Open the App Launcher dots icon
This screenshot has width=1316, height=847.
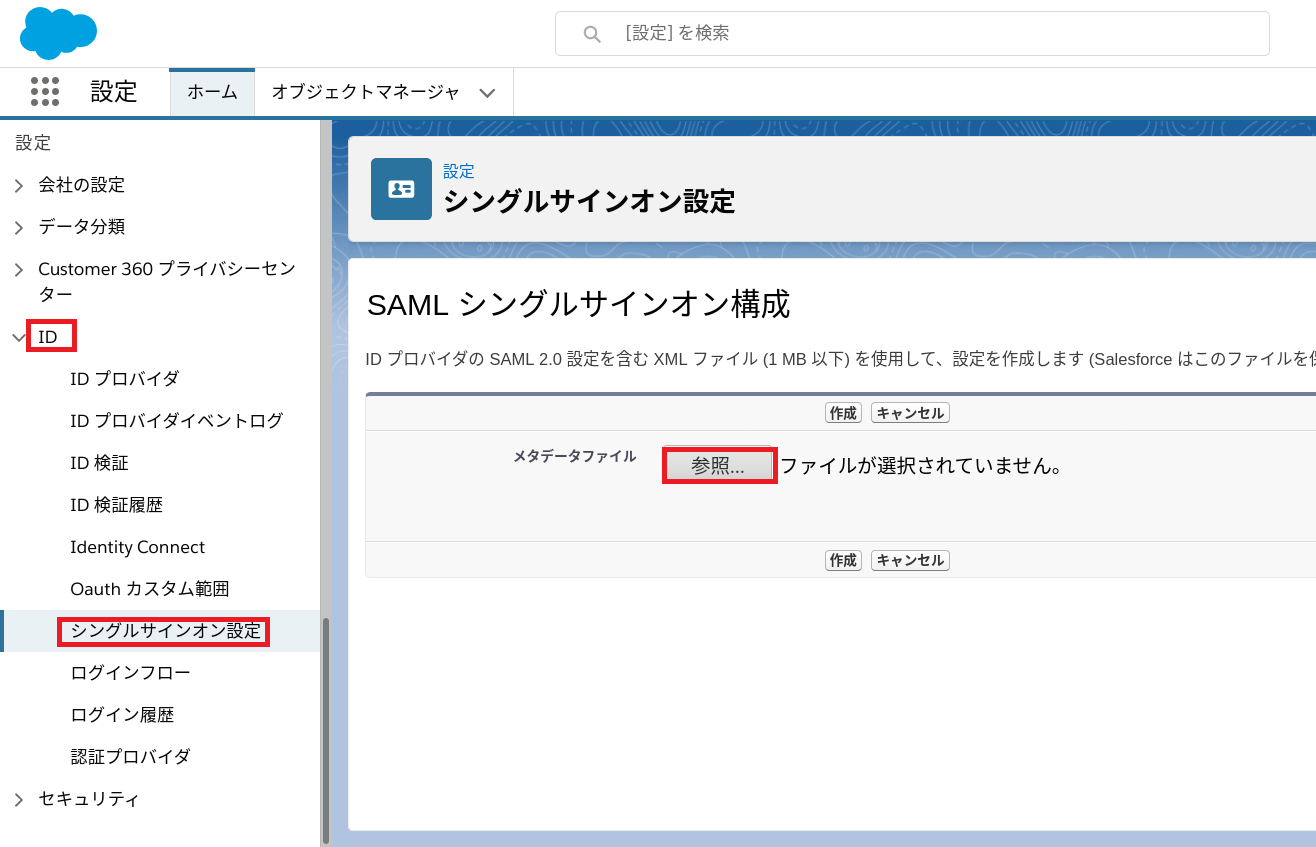(x=45, y=92)
